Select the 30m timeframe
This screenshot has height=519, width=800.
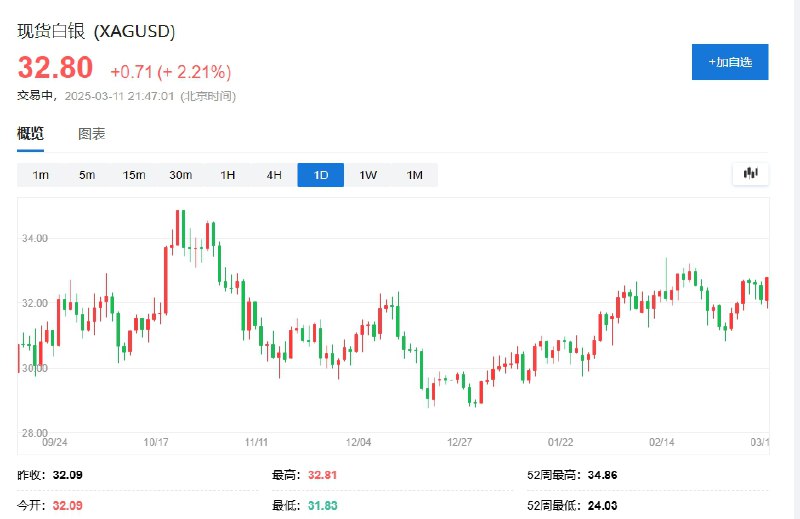tap(181, 175)
